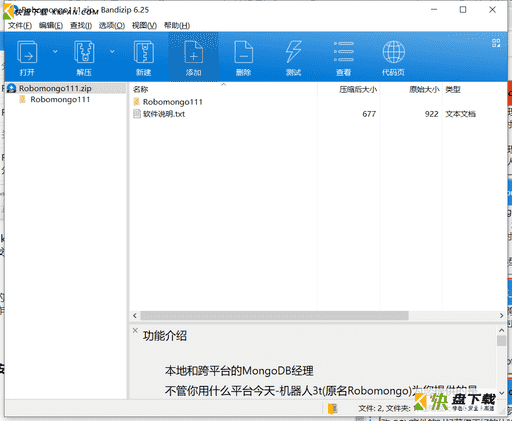
Task: Select Robomongo111 folder in file list
Action: coord(173,102)
